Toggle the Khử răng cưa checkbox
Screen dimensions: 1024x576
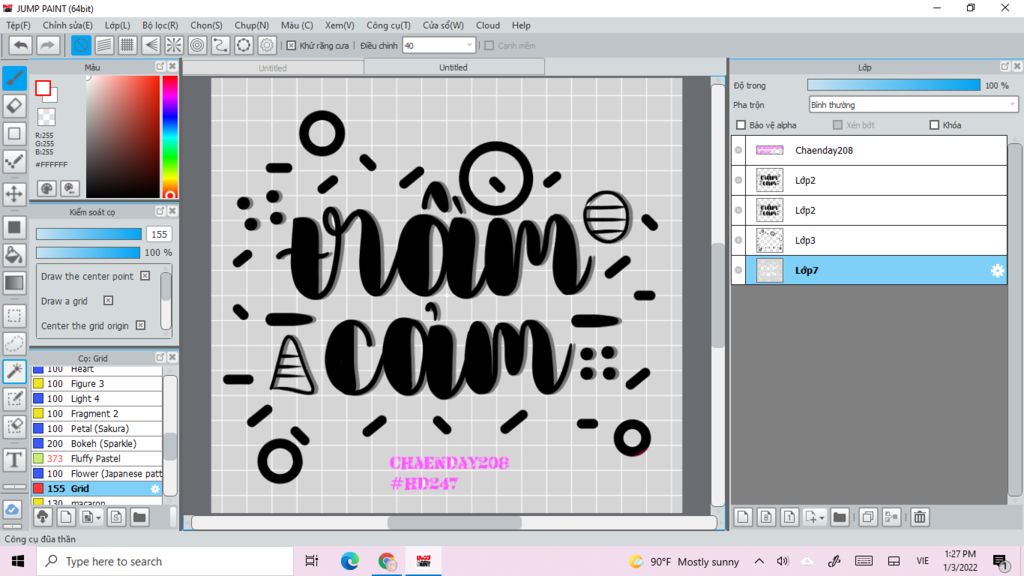291,46
